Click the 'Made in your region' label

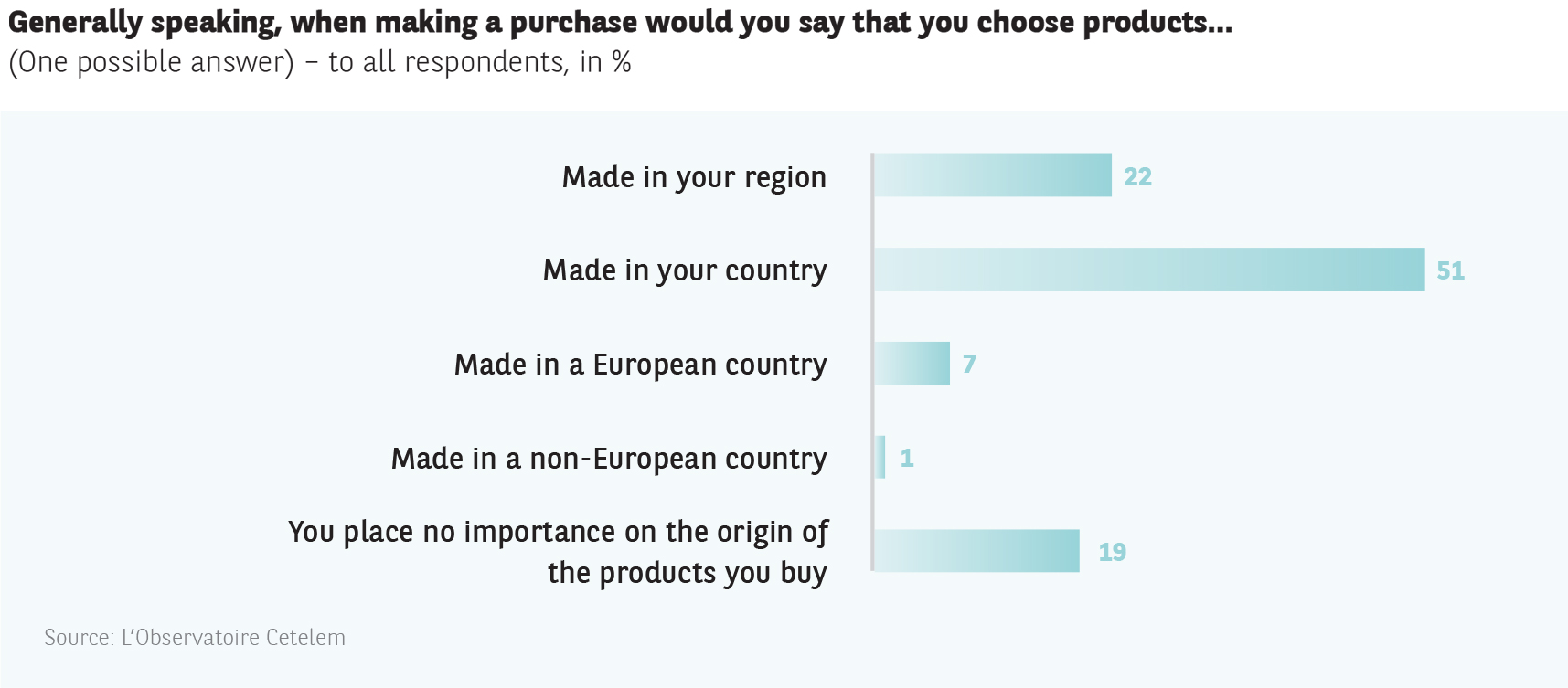pos(694,177)
